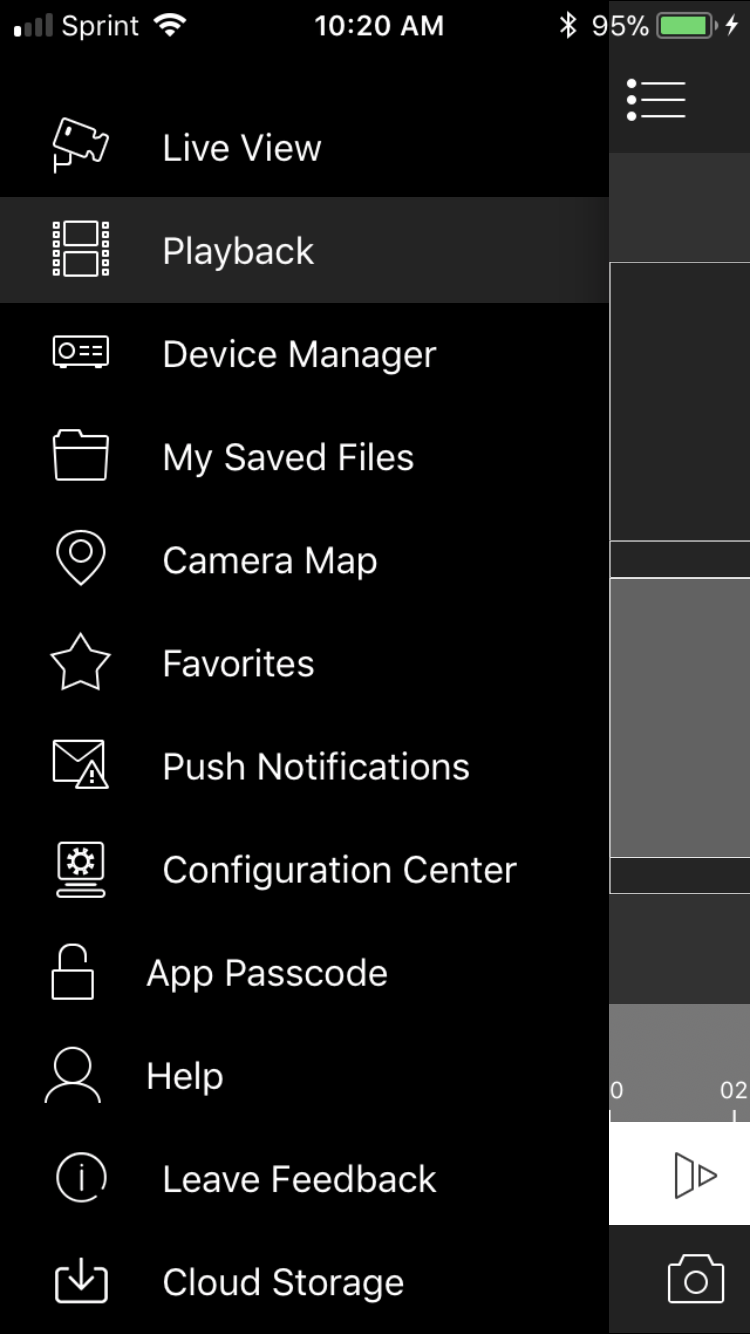750x1334 pixels.
Task: Open Push Notifications label
Action: point(316,767)
